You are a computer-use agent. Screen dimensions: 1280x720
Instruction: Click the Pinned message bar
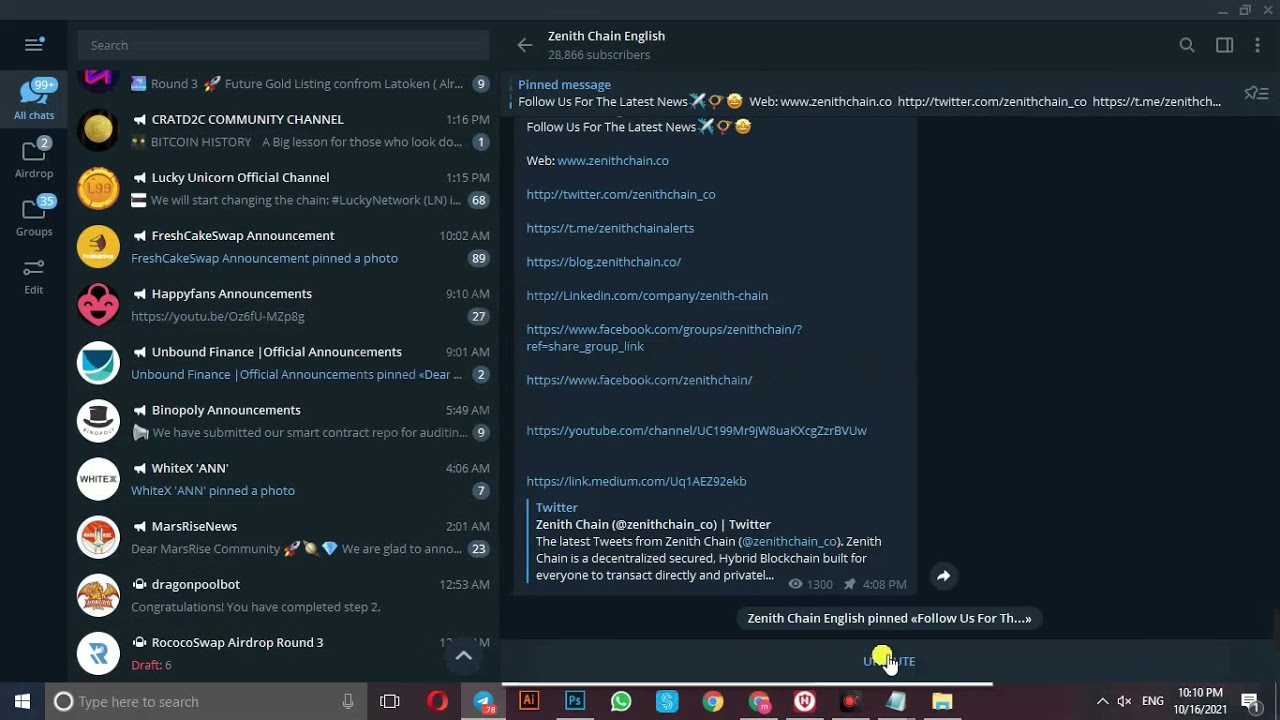pos(870,93)
